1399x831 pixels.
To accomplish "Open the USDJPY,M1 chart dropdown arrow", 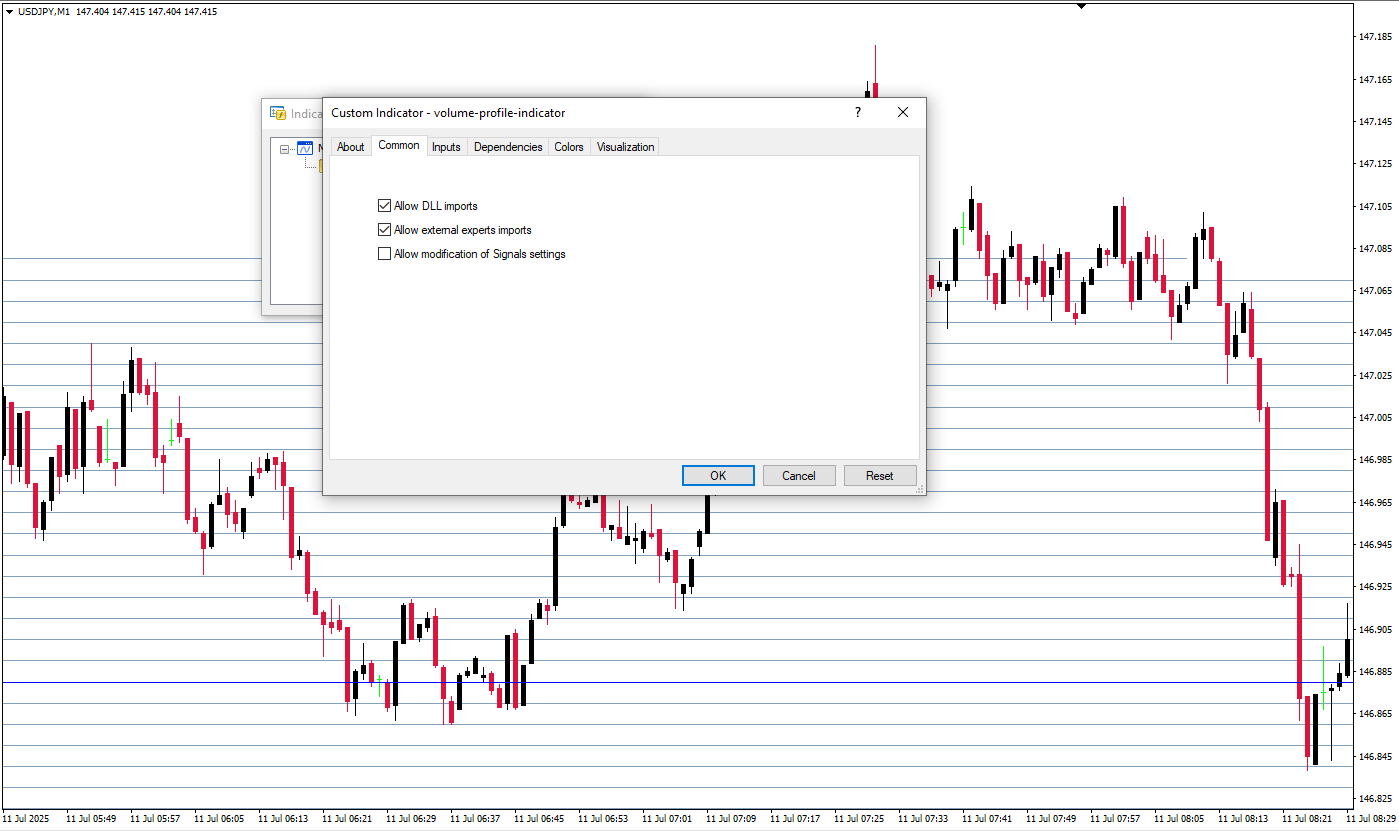I will pos(9,11).
